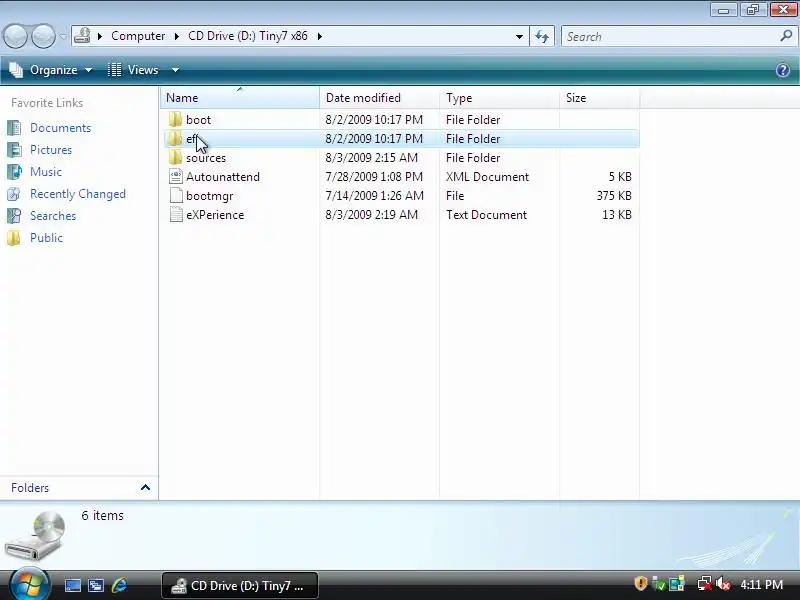Open Public favorite link
800x600 pixels.
(x=46, y=238)
